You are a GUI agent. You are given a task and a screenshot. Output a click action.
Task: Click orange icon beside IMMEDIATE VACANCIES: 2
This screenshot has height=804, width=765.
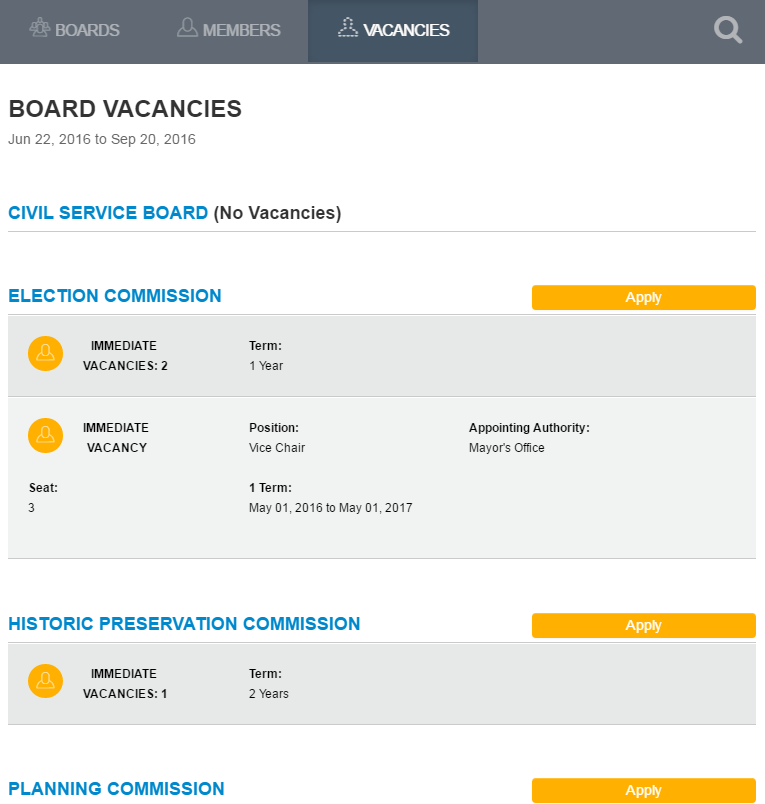pos(45,353)
